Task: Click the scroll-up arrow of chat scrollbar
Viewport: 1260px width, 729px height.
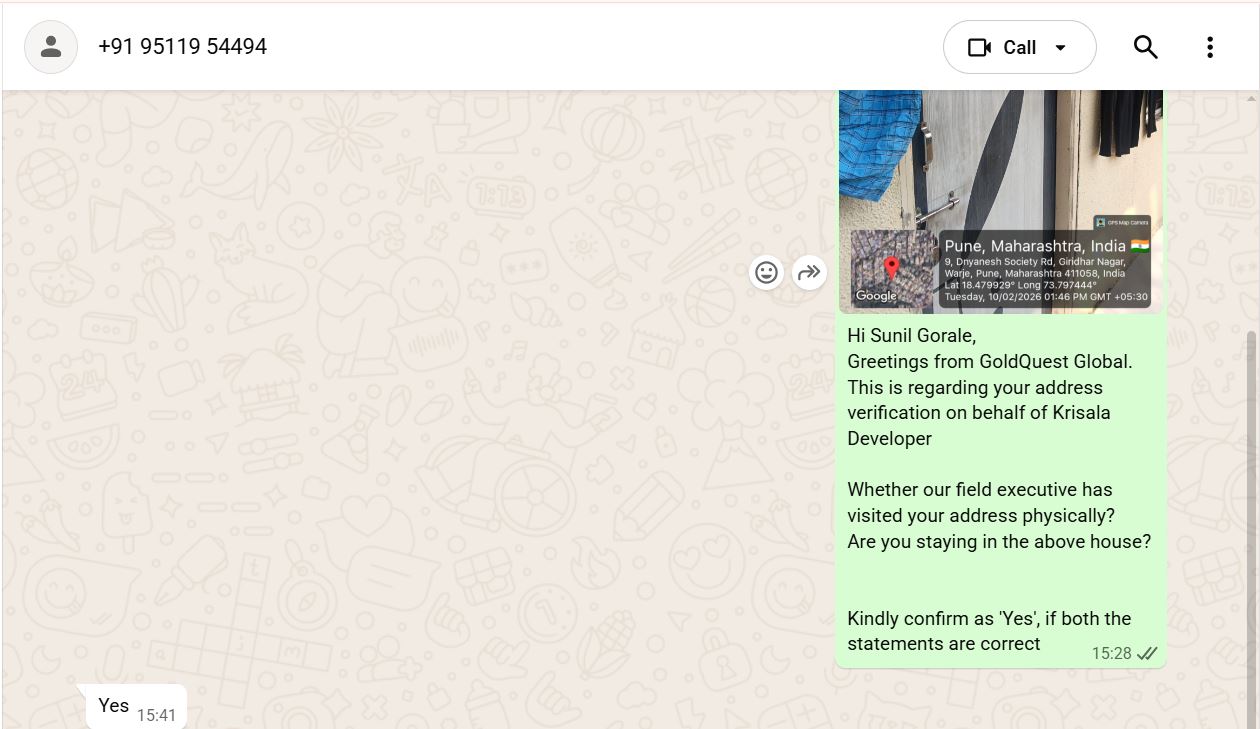Action: pyautogui.click(x=1251, y=98)
